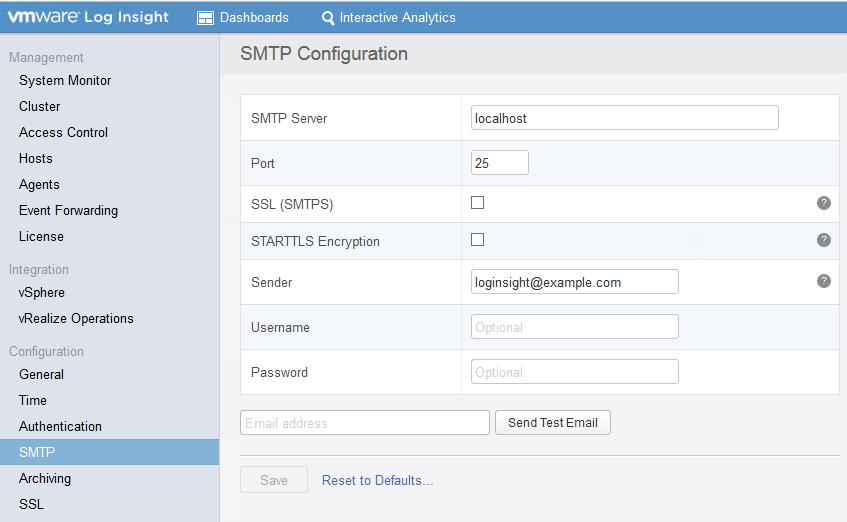
Task: Click the Sender label text
Action: point(271,282)
